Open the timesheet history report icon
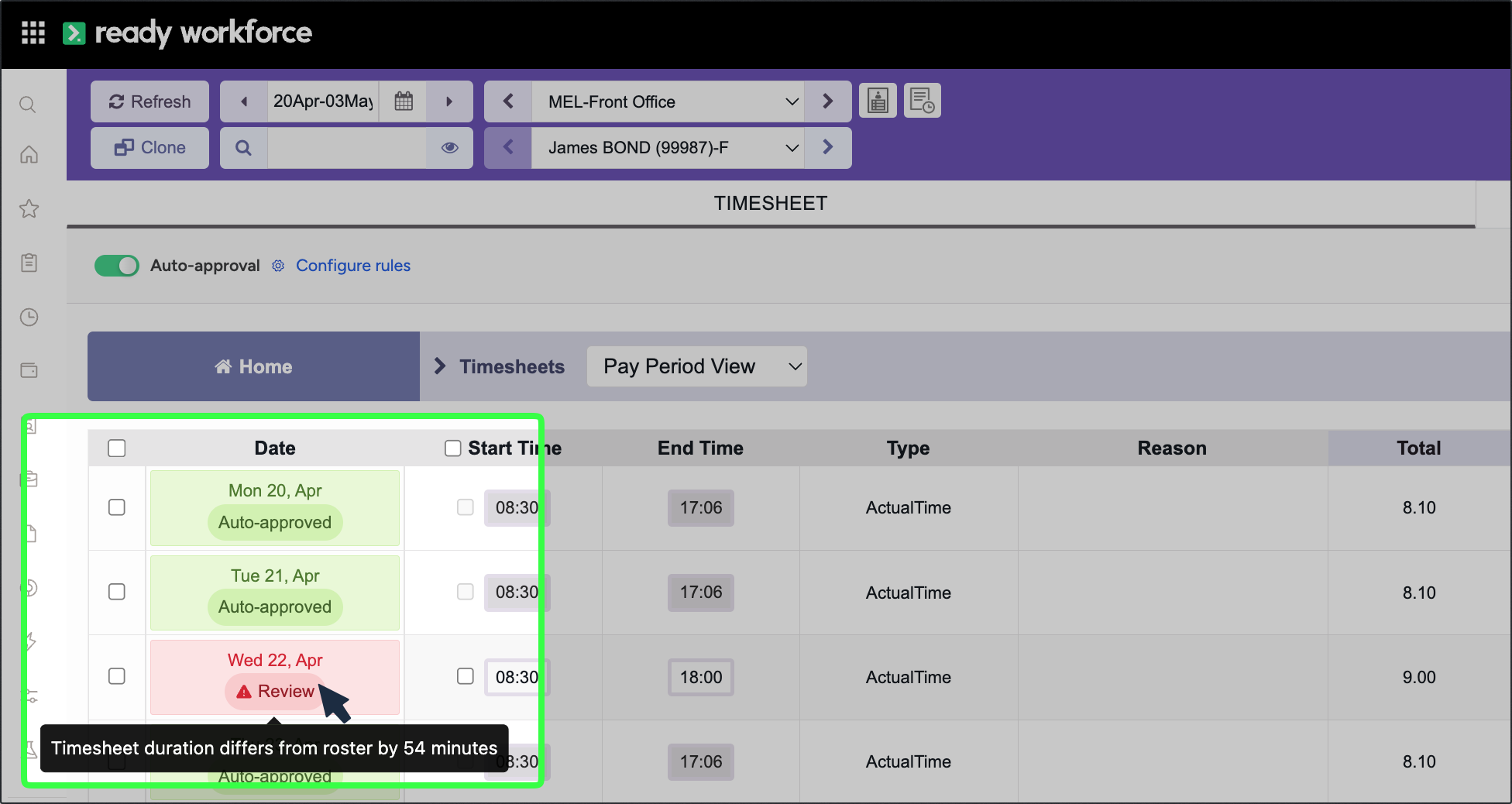This screenshot has height=804, width=1512. [x=922, y=101]
